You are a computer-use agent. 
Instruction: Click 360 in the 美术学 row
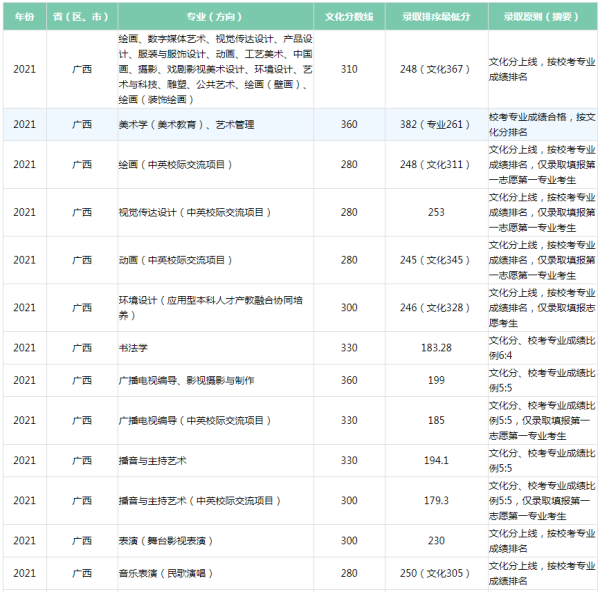[349, 124]
